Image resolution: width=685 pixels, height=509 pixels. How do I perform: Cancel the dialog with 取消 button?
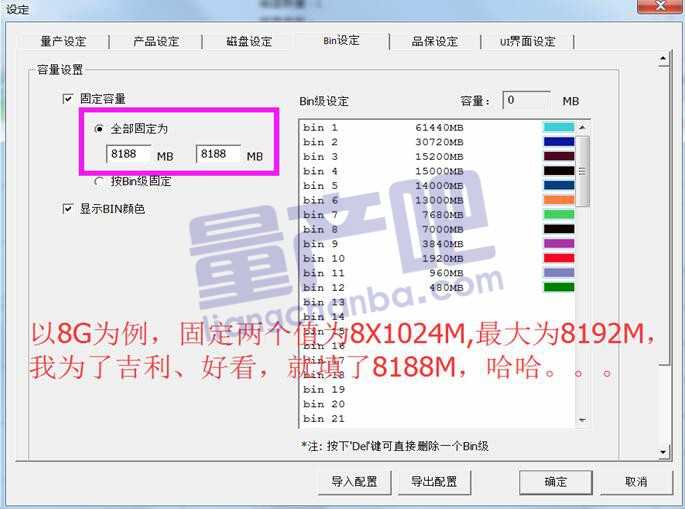click(x=636, y=482)
